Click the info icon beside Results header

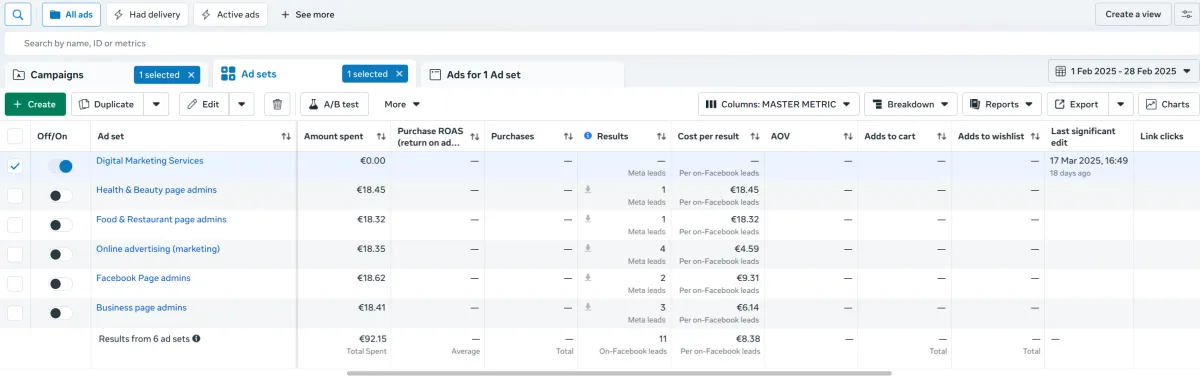588,136
